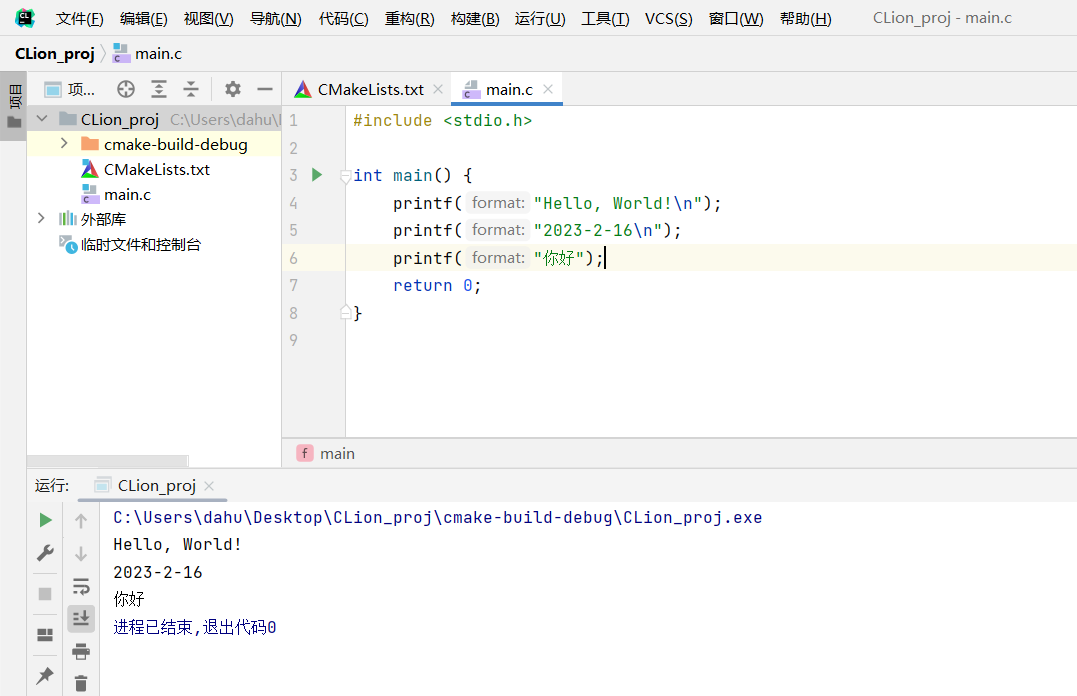Click the up arrow in run console toolbar
This screenshot has width=1077, height=696.
[81, 521]
